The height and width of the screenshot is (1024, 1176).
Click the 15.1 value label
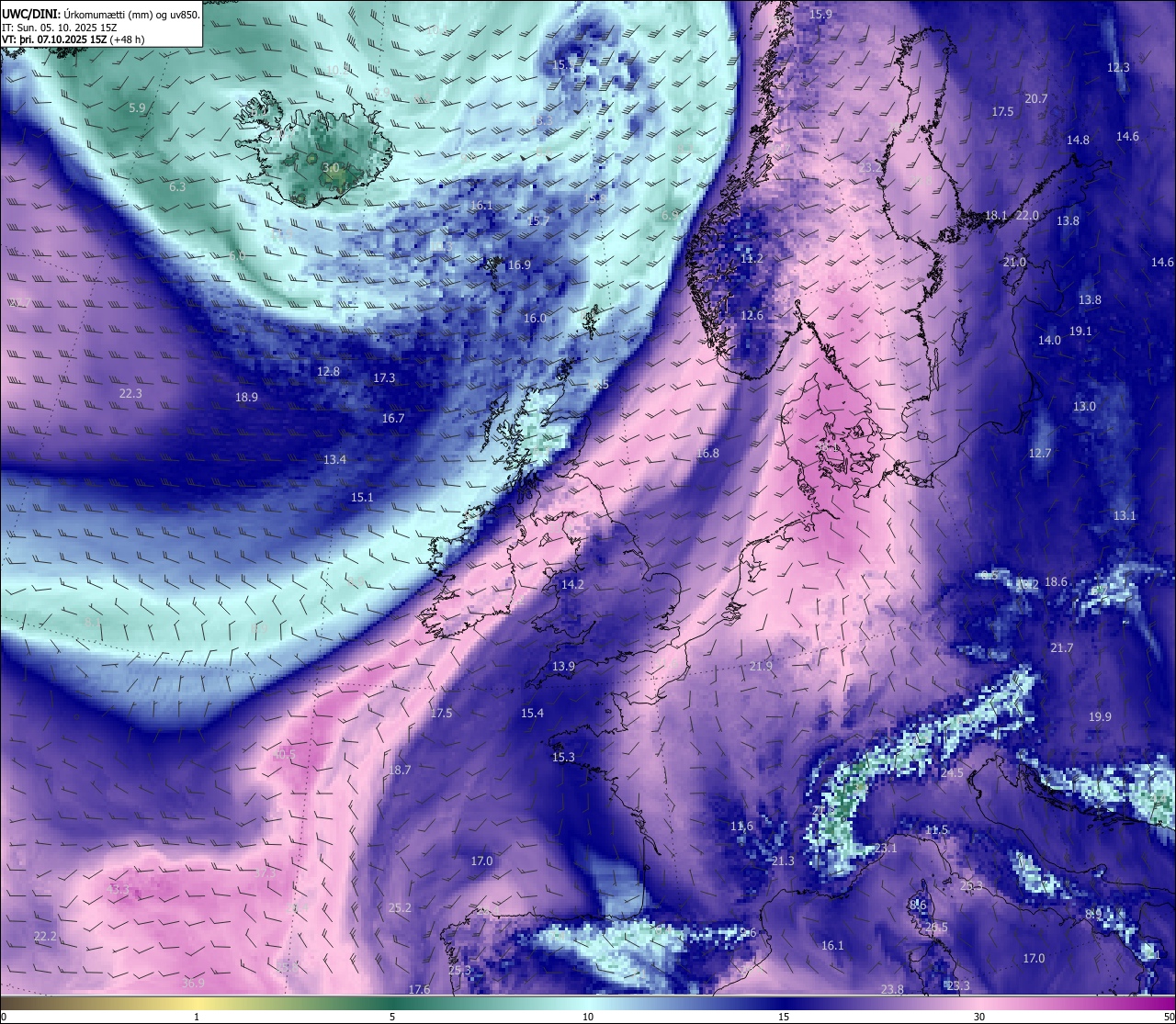click(x=362, y=498)
